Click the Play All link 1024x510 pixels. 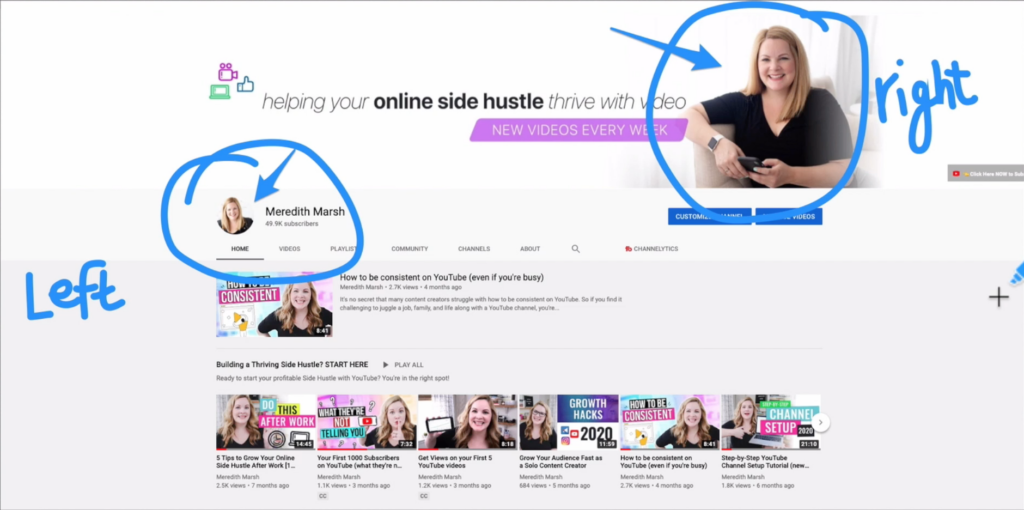(409, 365)
